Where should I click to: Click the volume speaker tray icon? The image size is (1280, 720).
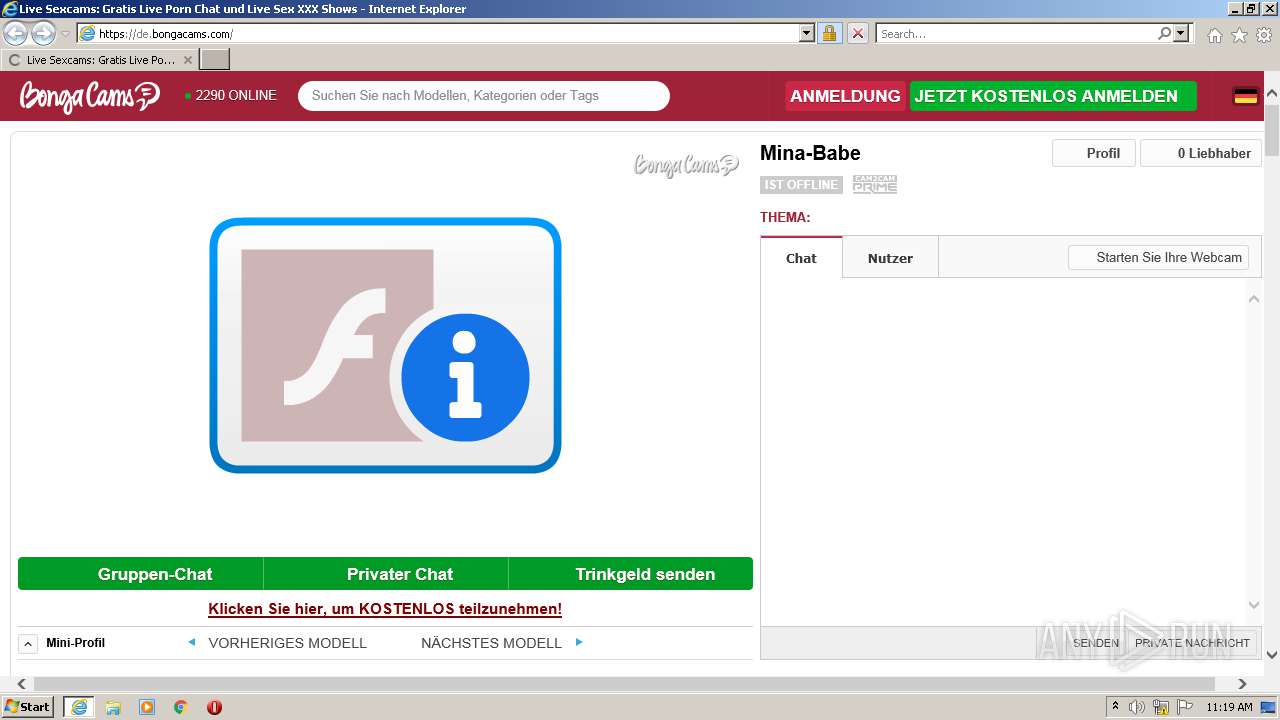pos(1137,707)
